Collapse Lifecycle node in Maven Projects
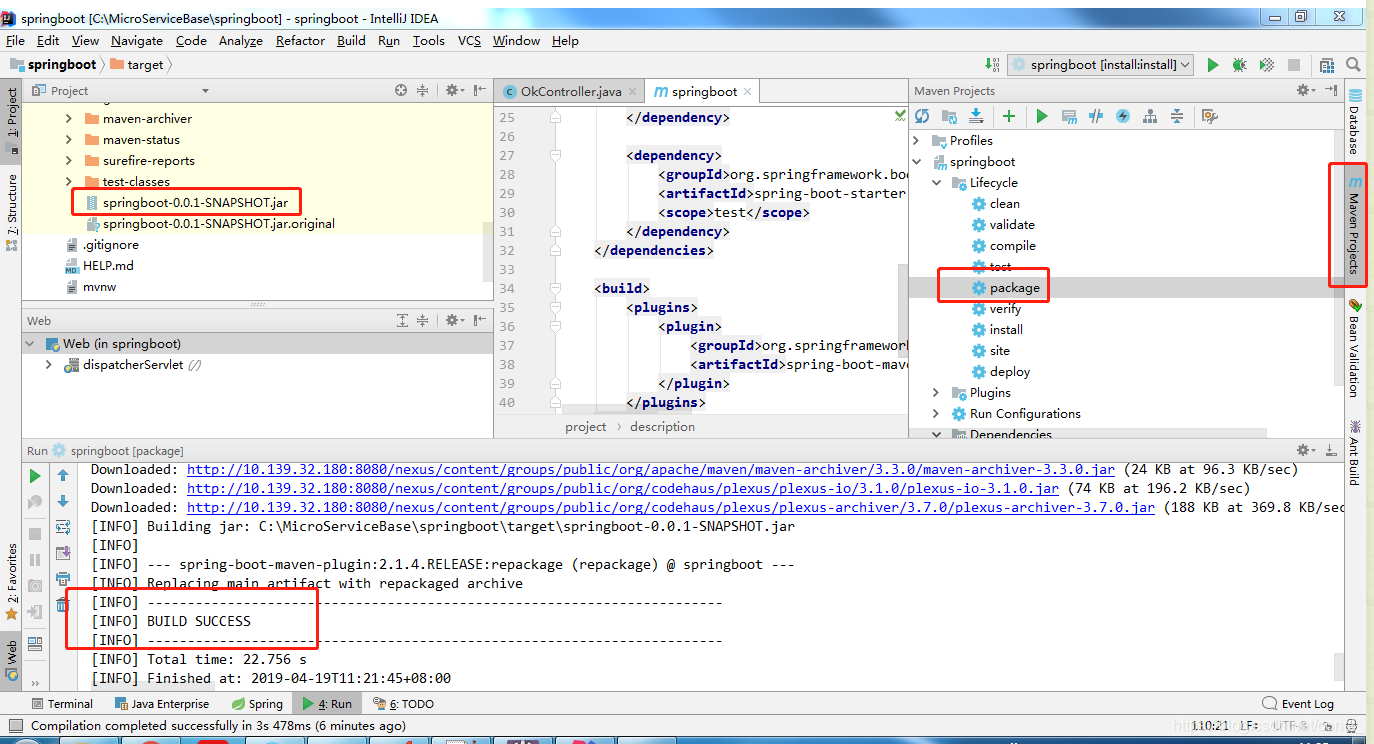Viewport: 1374px width, 744px height. (936, 182)
